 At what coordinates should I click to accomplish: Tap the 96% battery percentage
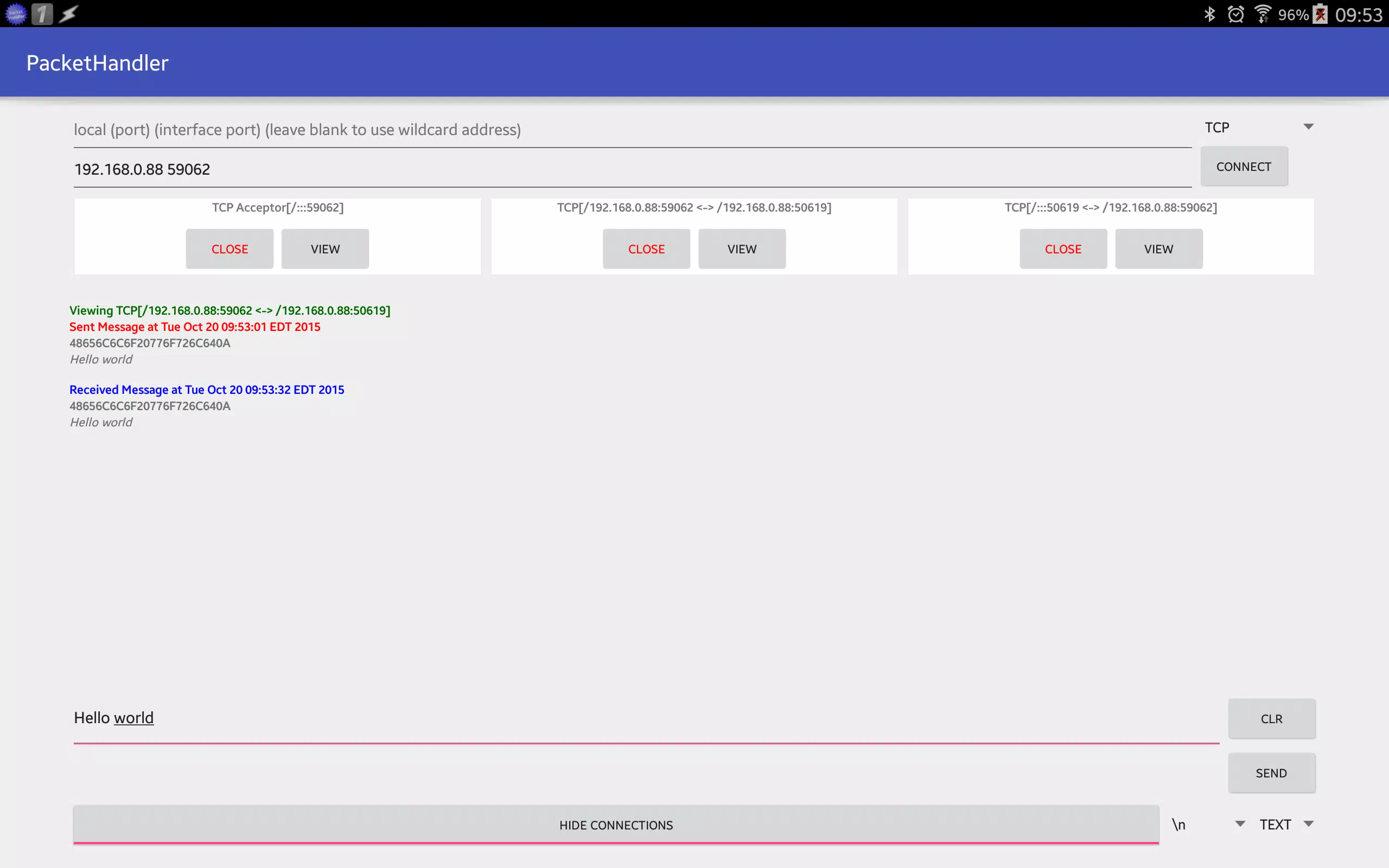(x=1293, y=15)
